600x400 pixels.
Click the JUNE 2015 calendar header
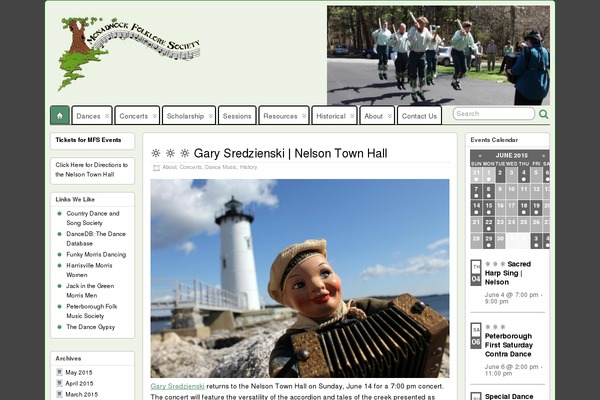(512, 155)
